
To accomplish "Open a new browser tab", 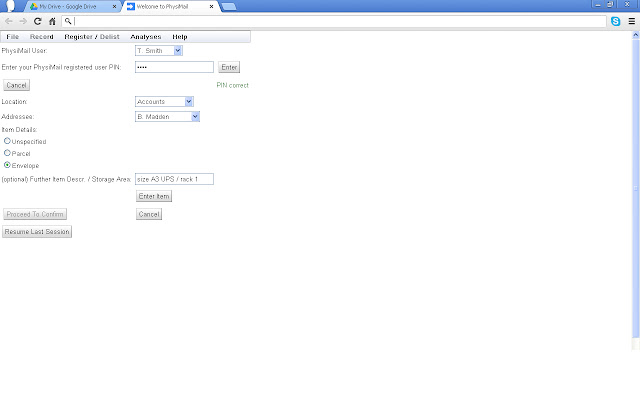I will (229, 7).
